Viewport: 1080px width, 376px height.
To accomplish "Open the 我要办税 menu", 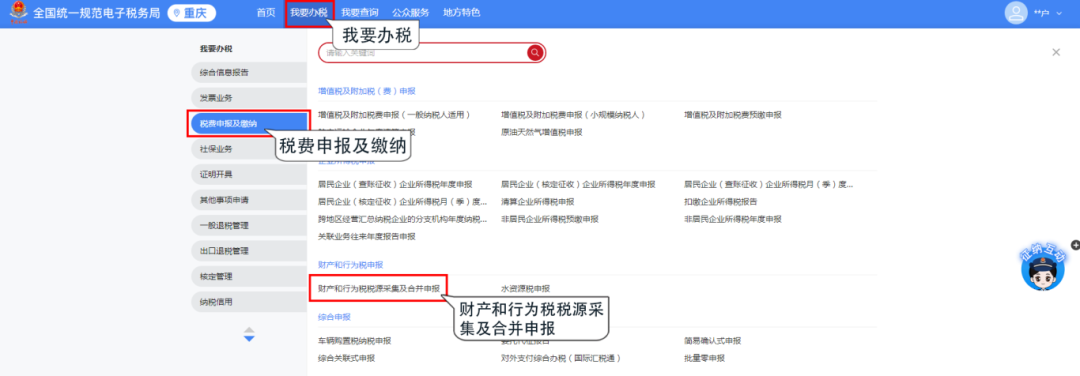I will point(309,13).
